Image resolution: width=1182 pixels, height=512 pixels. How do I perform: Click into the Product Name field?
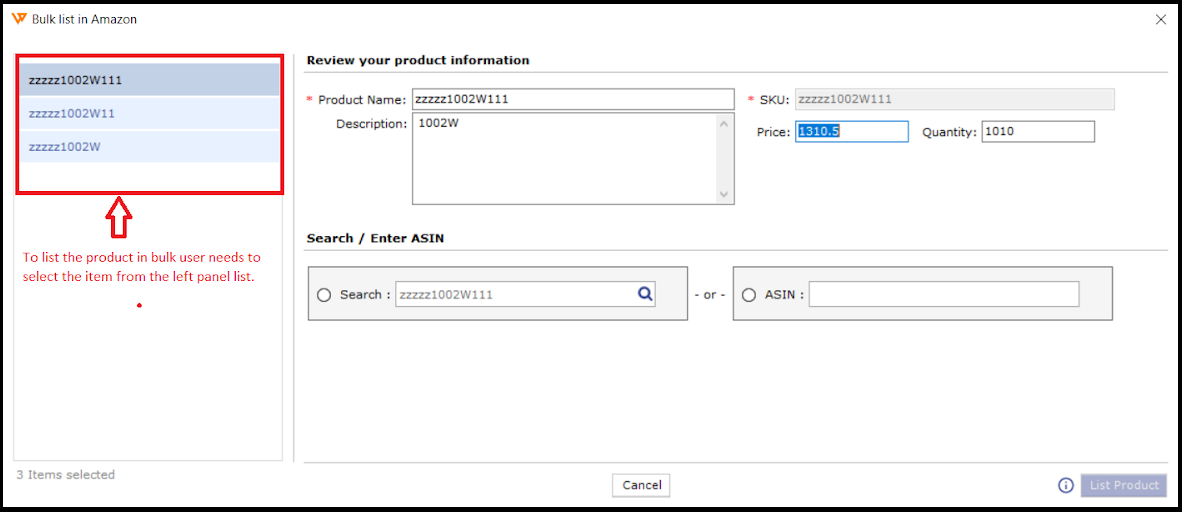coord(573,99)
